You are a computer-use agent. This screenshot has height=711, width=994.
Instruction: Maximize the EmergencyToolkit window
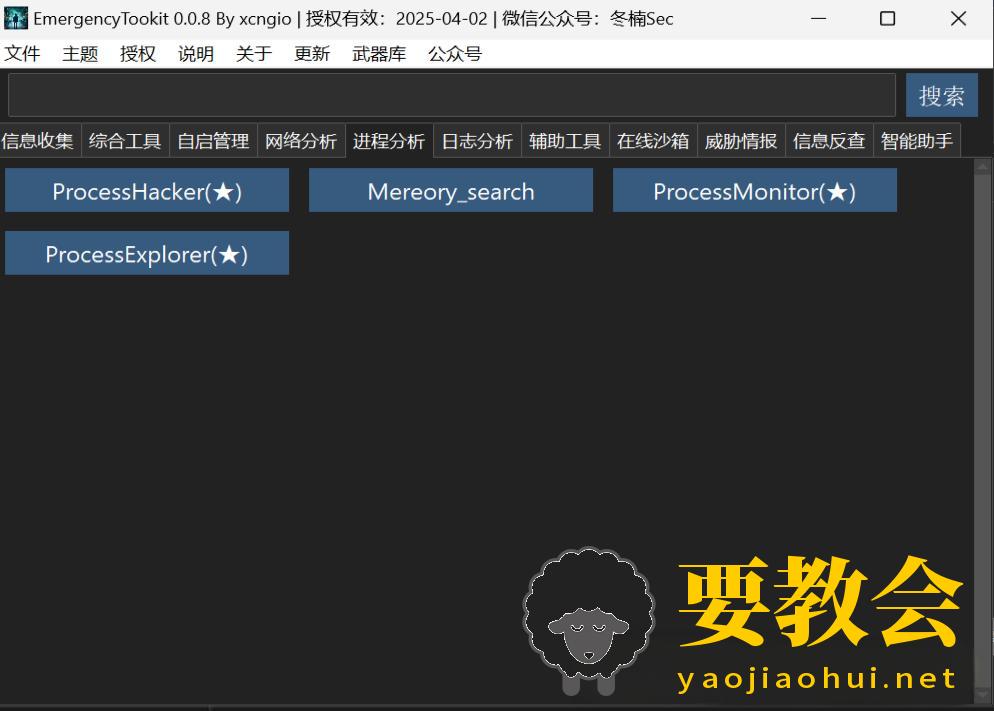(x=888, y=18)
